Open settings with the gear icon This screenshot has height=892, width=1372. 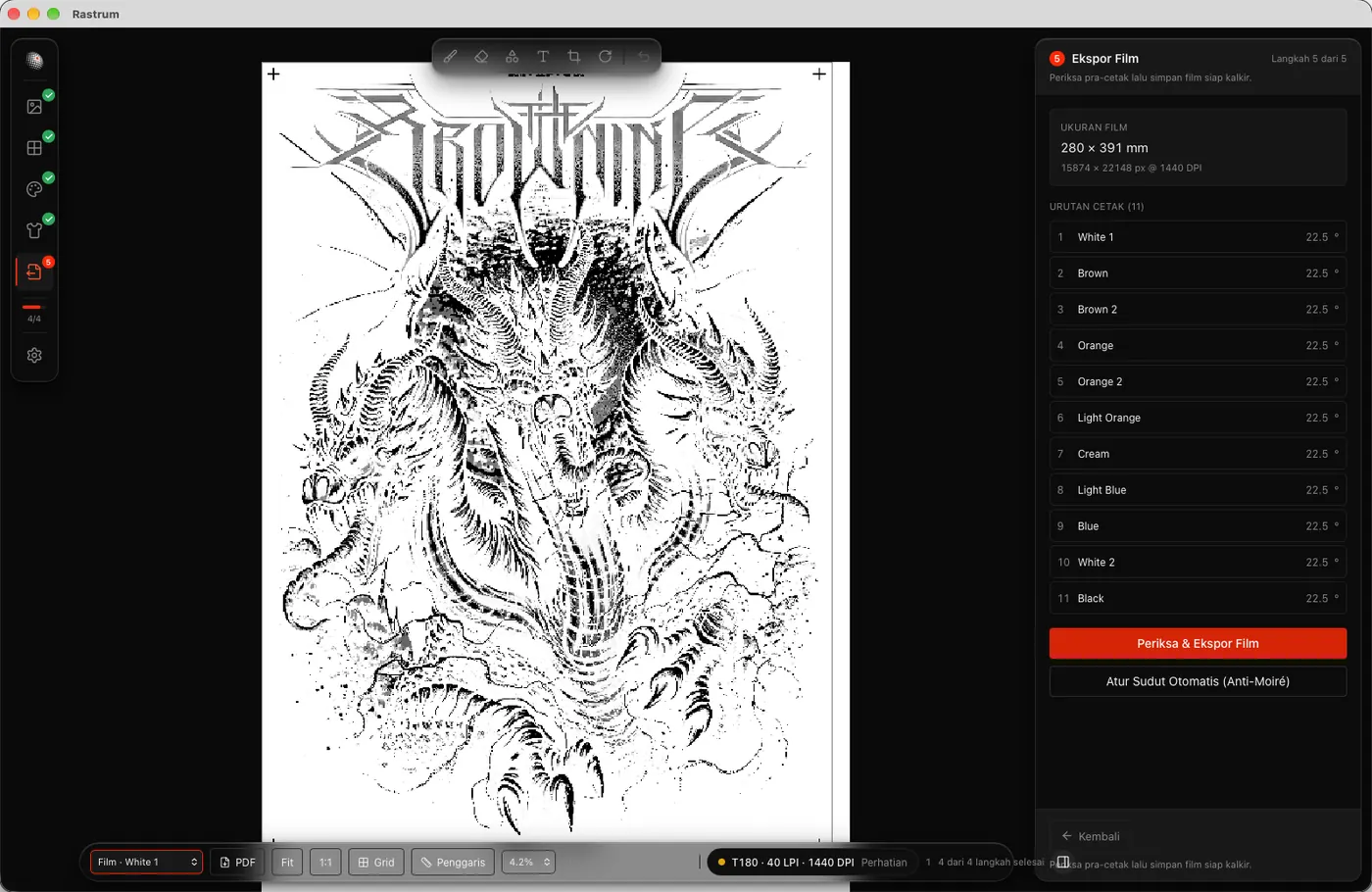(34, 356)
